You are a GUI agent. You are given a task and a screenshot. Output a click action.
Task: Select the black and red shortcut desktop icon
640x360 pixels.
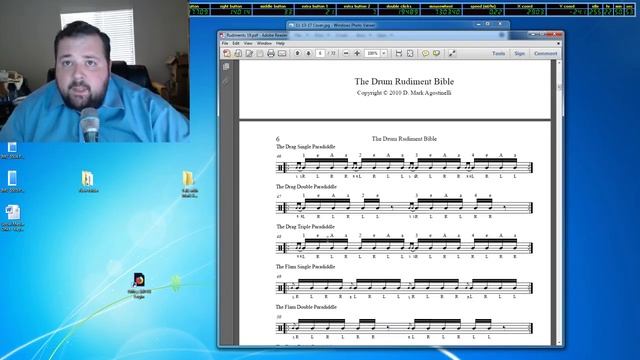139,285
